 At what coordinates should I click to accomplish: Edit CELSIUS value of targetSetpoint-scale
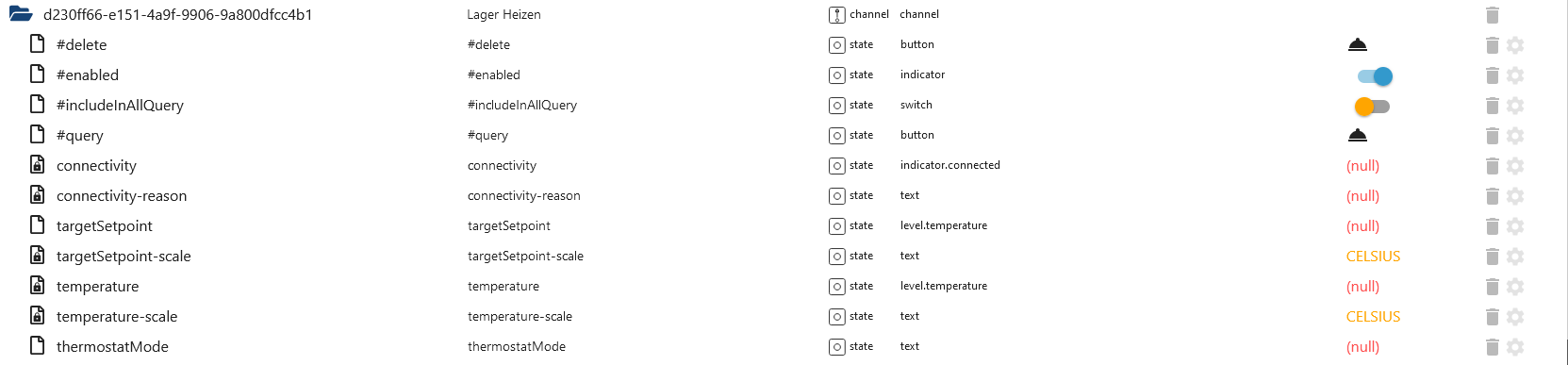[x=1373, y=257]
